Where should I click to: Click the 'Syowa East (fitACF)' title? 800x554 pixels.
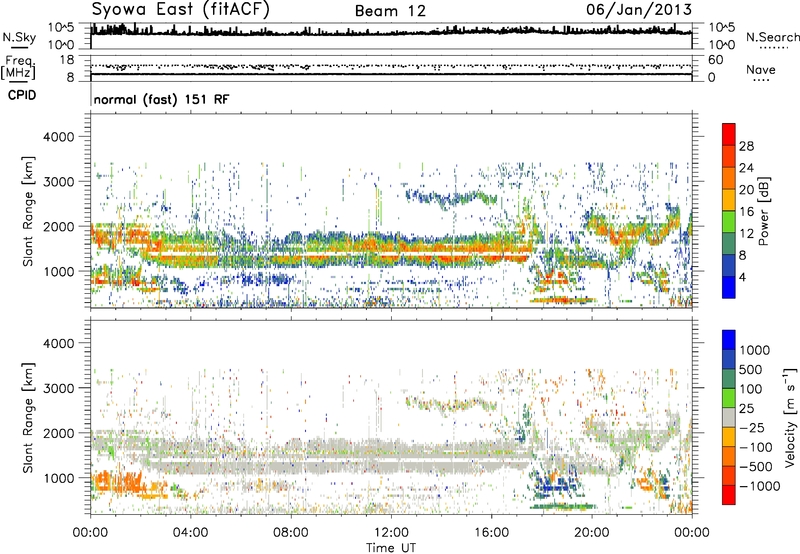181,9
